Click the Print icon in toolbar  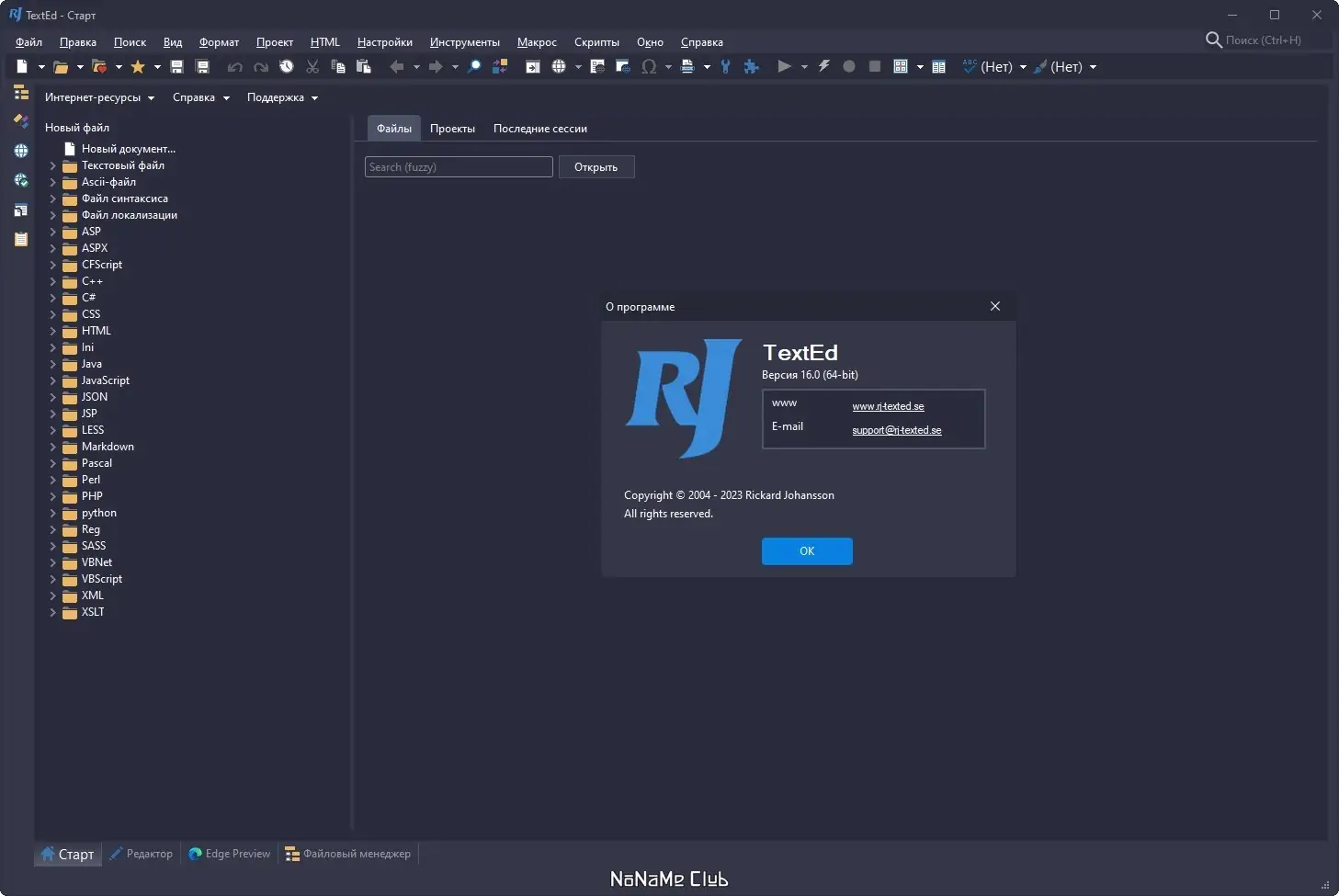click(687, 66)
